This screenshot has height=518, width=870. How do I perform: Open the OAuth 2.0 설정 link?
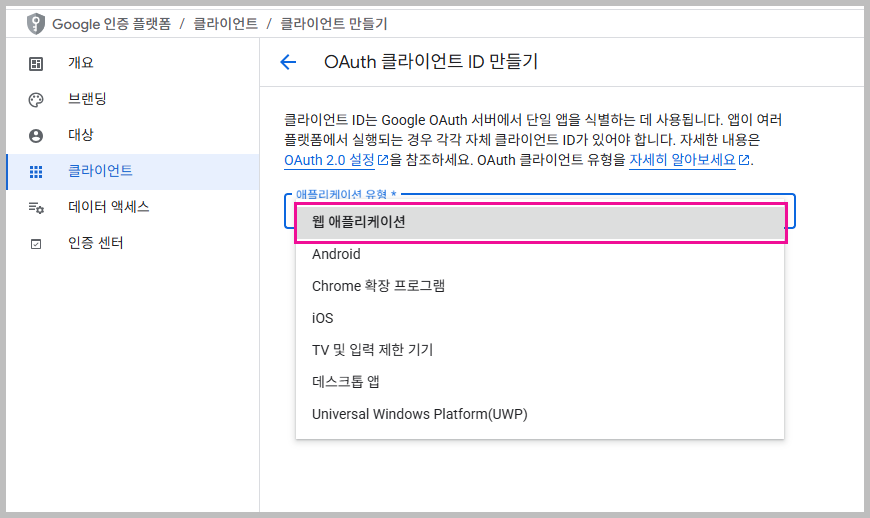[x=329, y=160]
